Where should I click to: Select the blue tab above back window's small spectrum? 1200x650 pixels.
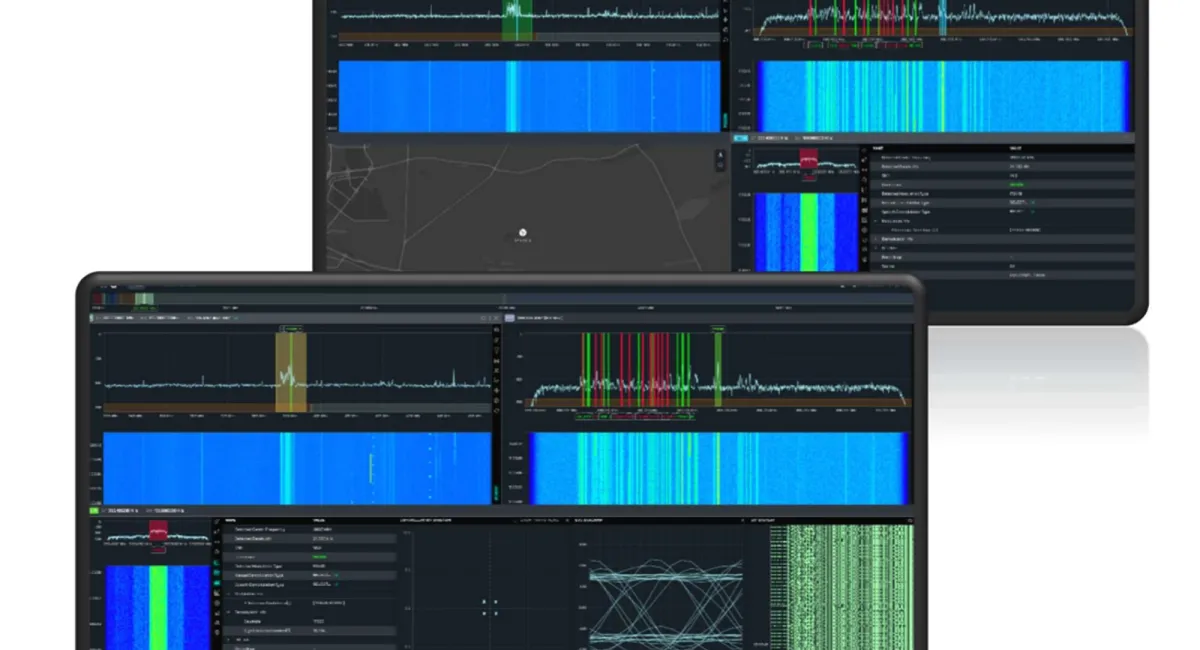(x=741, y=138)
